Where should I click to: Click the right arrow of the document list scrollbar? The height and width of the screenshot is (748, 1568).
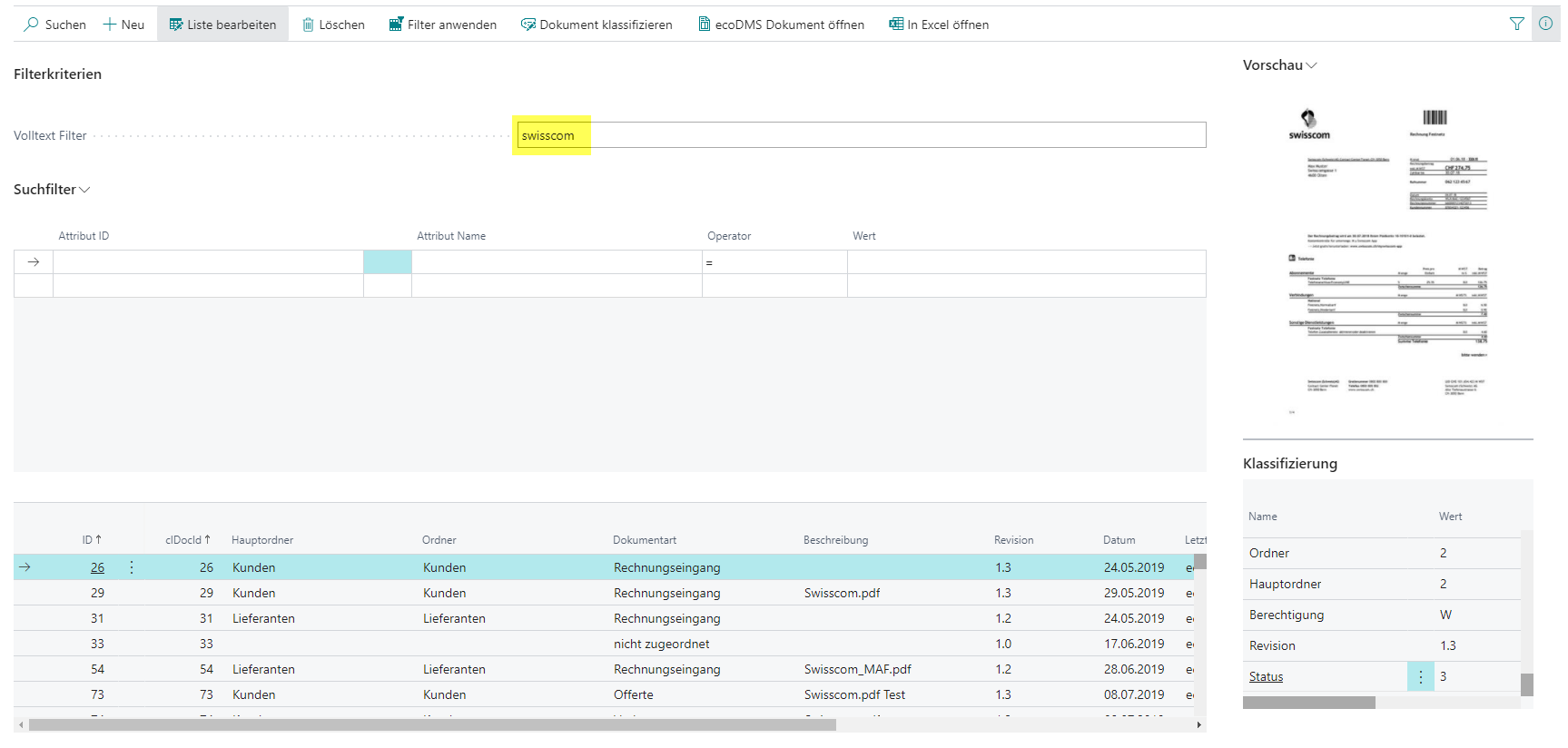[x=1199, y=725]
